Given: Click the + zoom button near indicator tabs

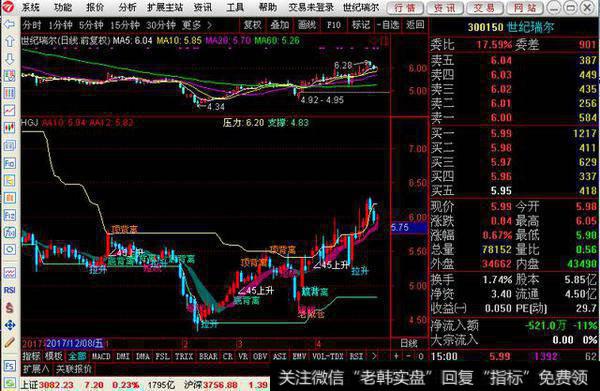Looking at the screenshot, I should click(396, 356).
